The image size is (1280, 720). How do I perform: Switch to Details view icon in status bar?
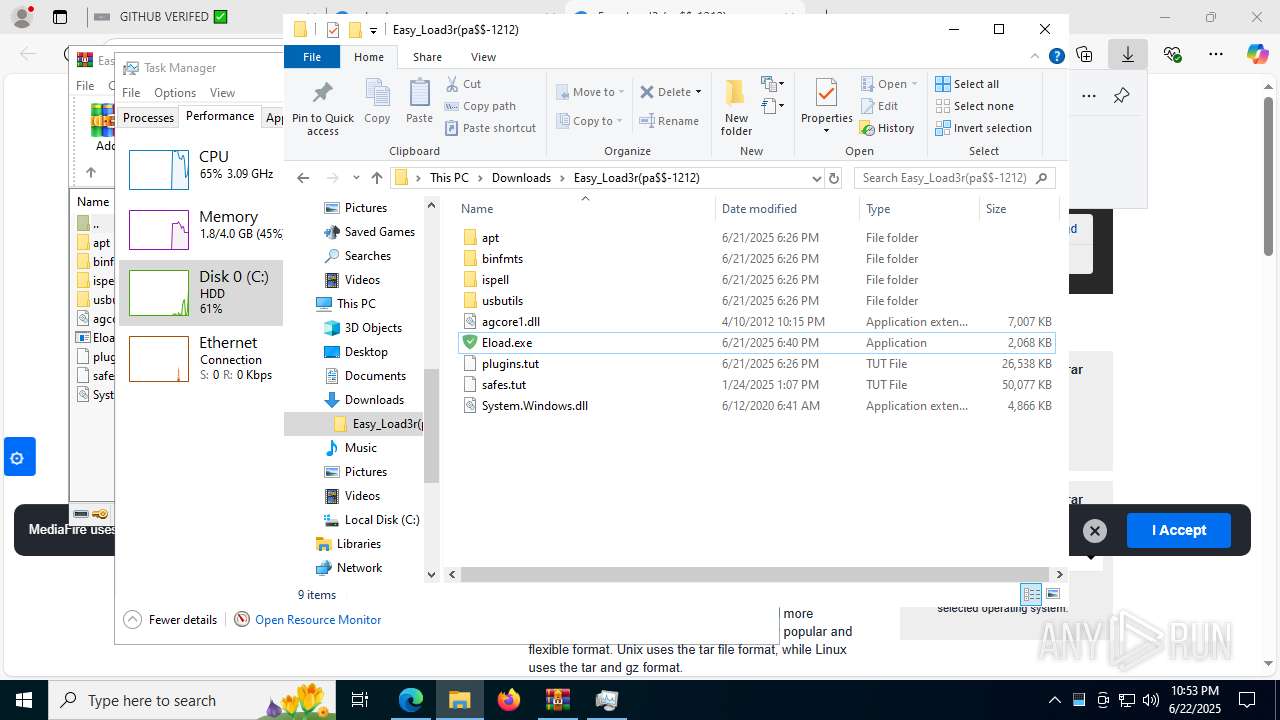(1031, 594)
